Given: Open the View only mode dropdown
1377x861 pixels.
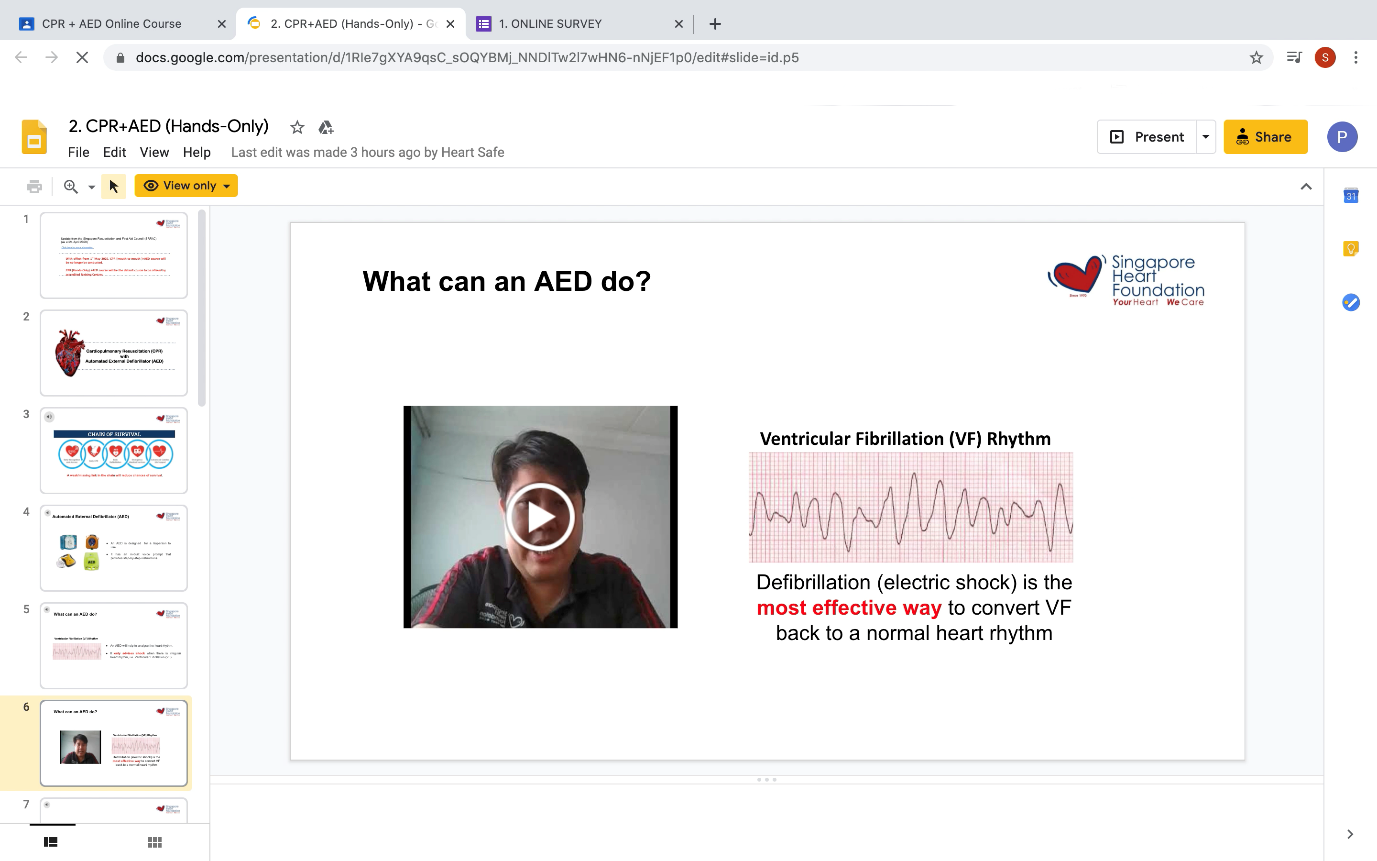Looking at the screenshot, I should 188,186.
